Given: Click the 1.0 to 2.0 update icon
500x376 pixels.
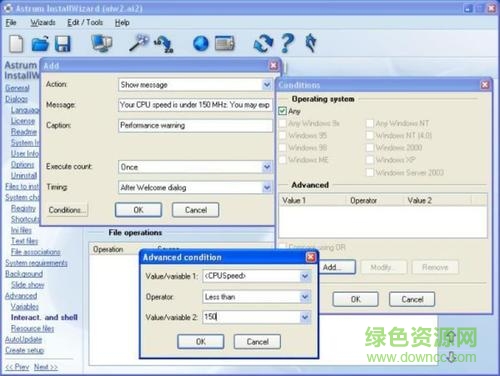Looking at the screenshot, I should [163, 44].
